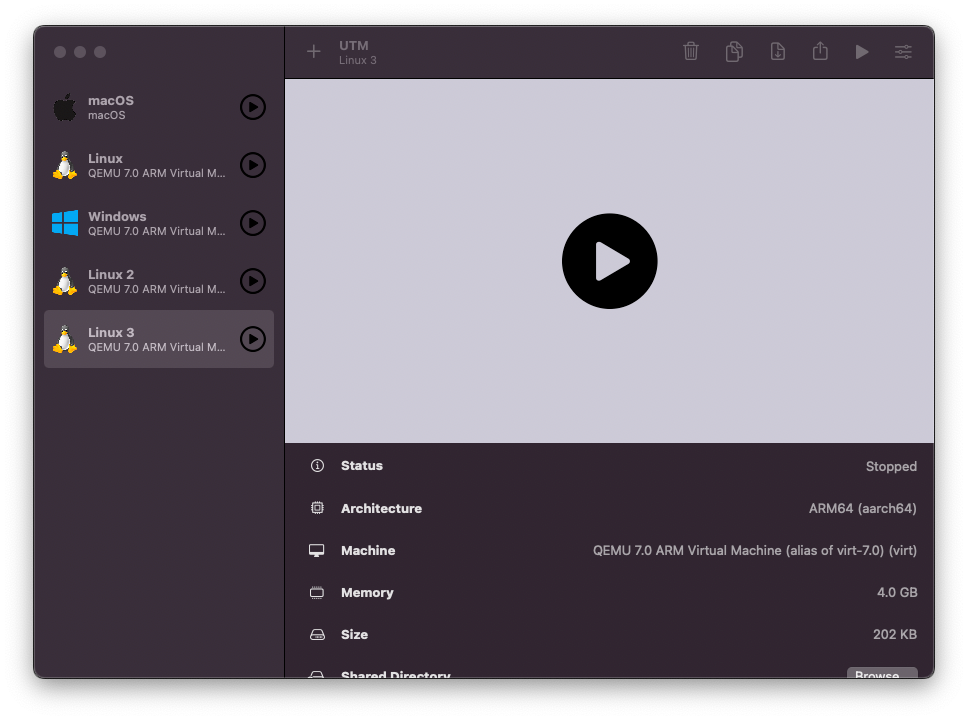Viewport: 968px width, 720px height.
Task: Click the UTM title in the toolbar
Action: pyautogui.click(x=354, y=46)
